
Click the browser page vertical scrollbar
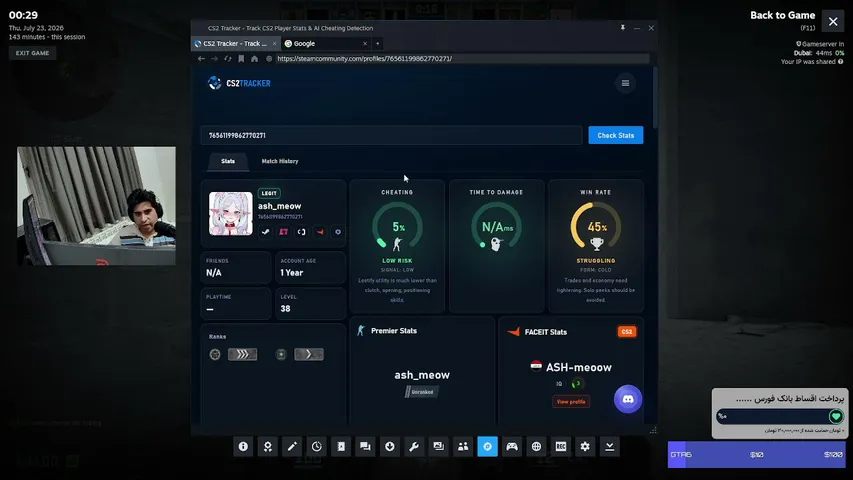click(654, 98)
